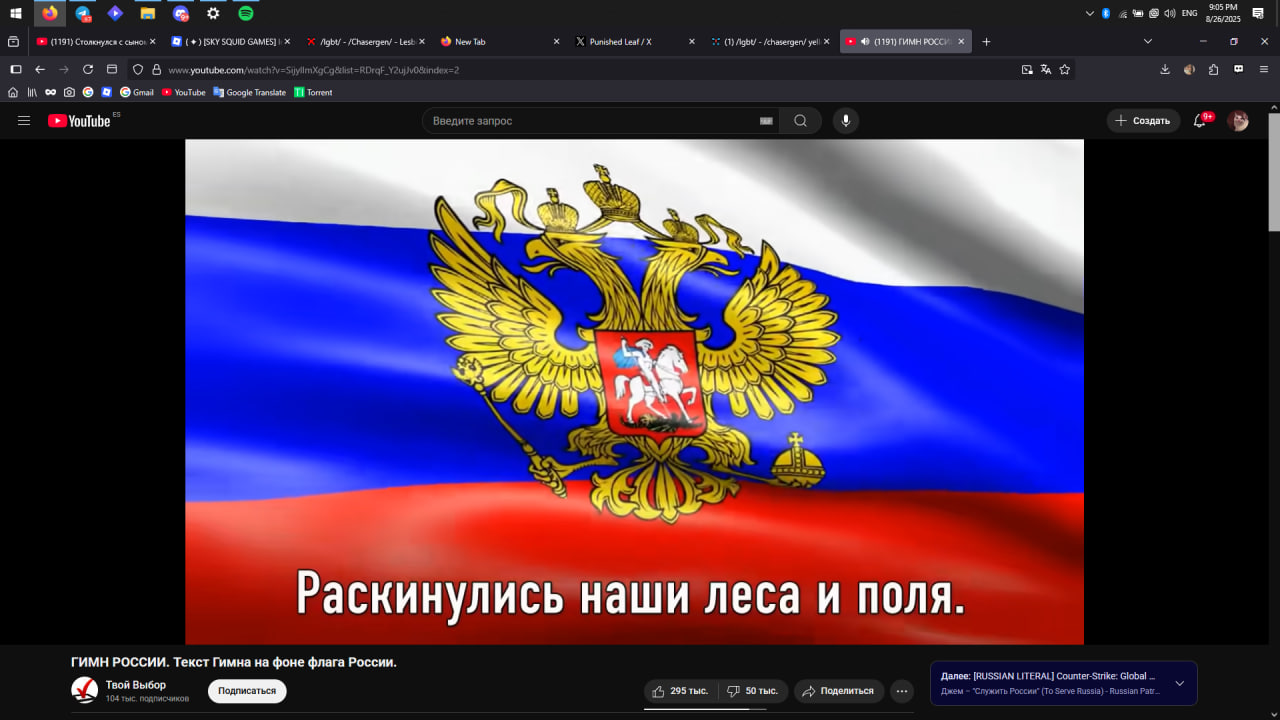The width and height of the screenshot is (1280, 720).
Task: Go to the Твой Выбор channel page
Action: pyautogui.click(x=136, y=685)
